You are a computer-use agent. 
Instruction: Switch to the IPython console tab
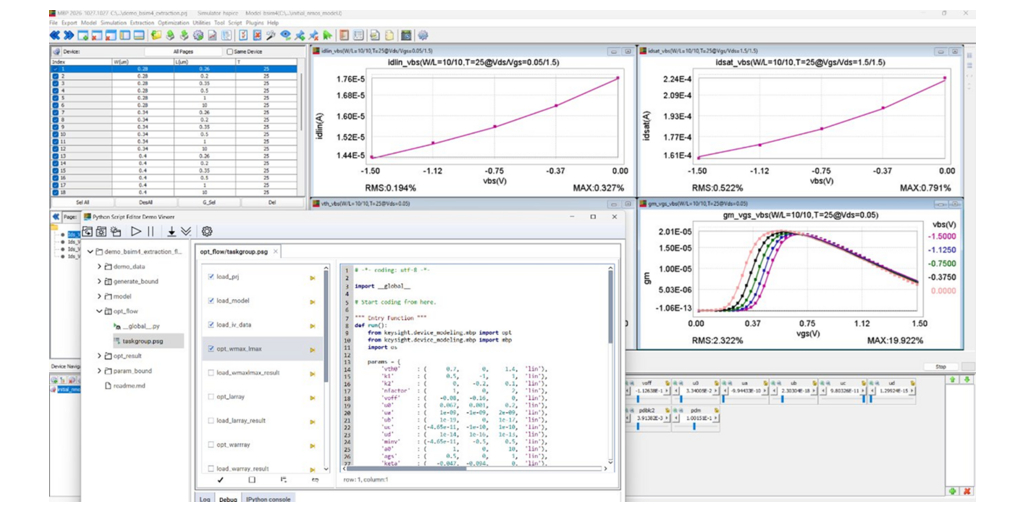[x=268, y=498]
